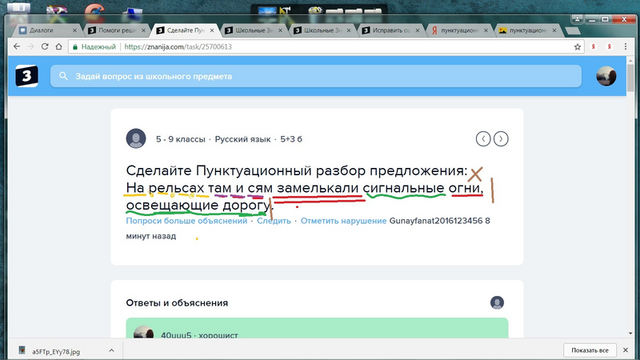The width and height of the screenshot is (640, 360).
Task: Click the question author's avatar
Action: tap(136, 138)
